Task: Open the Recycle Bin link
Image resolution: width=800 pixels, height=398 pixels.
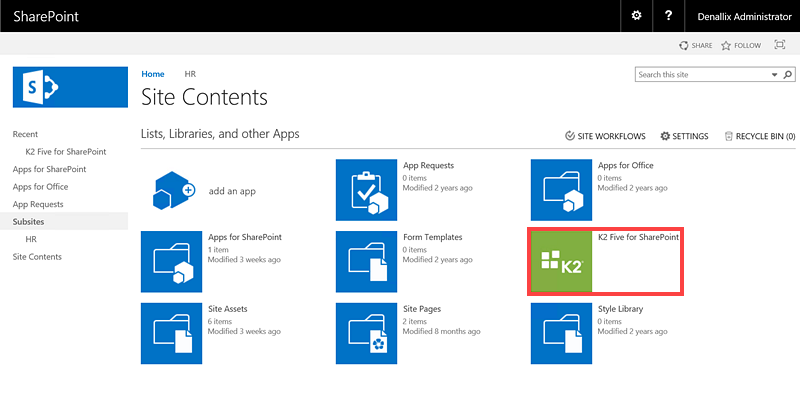Action: click(760, 136)
